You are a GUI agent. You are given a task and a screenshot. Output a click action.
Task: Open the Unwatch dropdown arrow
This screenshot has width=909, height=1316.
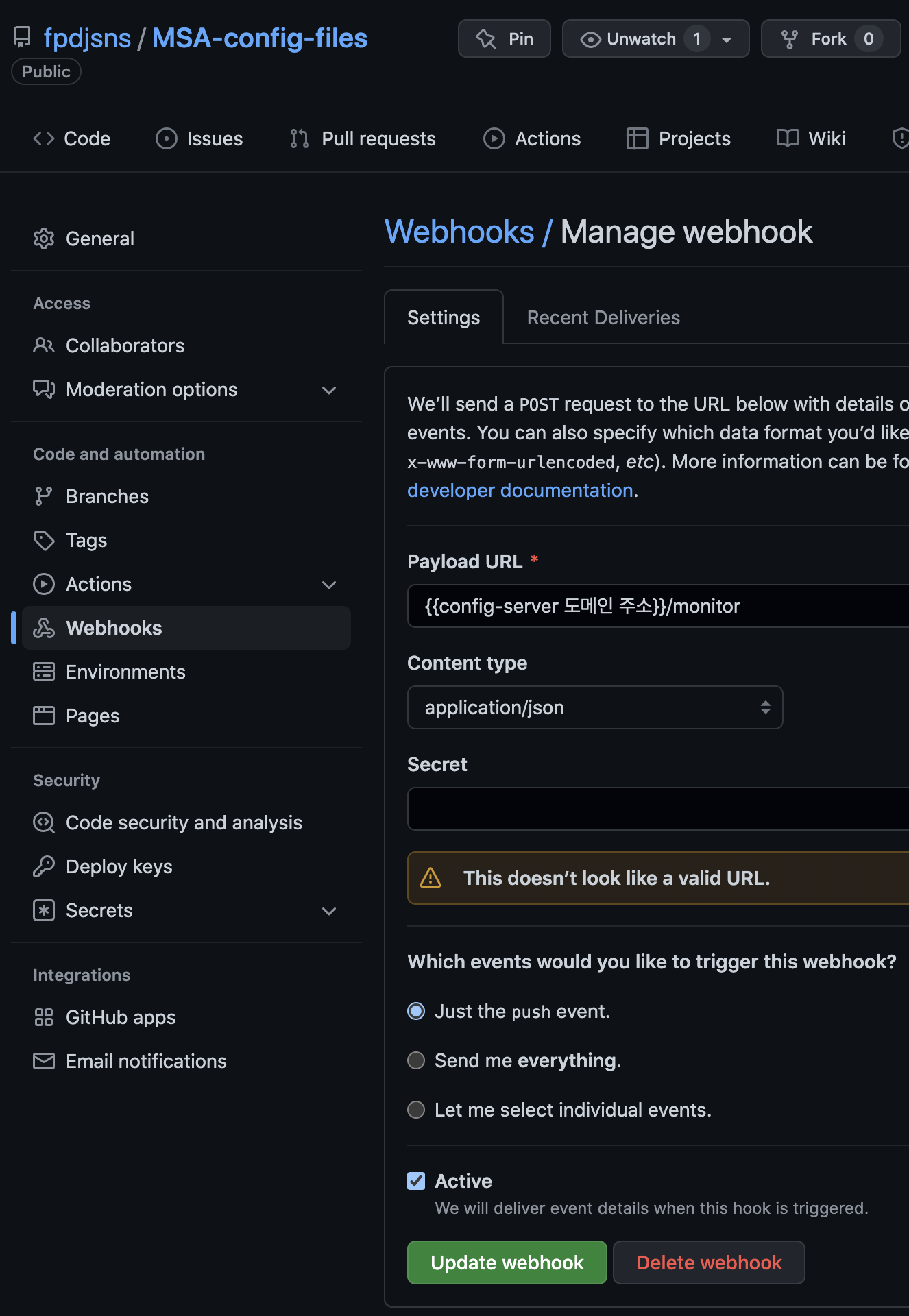[x=727, y=40]
